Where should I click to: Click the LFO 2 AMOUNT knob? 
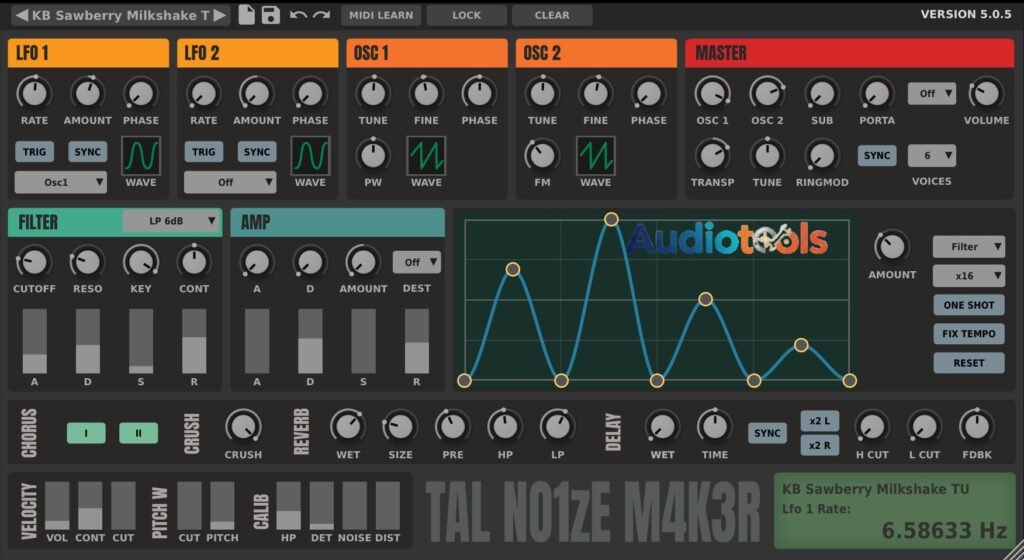pyautogui.click(x=257, y=93)
